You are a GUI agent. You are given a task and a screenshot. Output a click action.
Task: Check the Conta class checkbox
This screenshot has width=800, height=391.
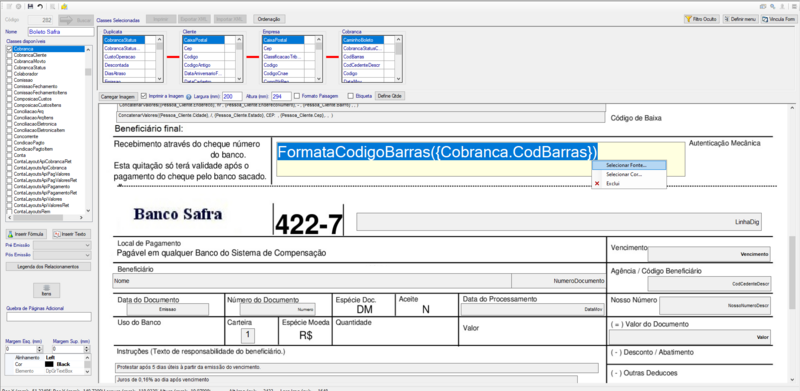pyautogui.click(x=9, y=155)
